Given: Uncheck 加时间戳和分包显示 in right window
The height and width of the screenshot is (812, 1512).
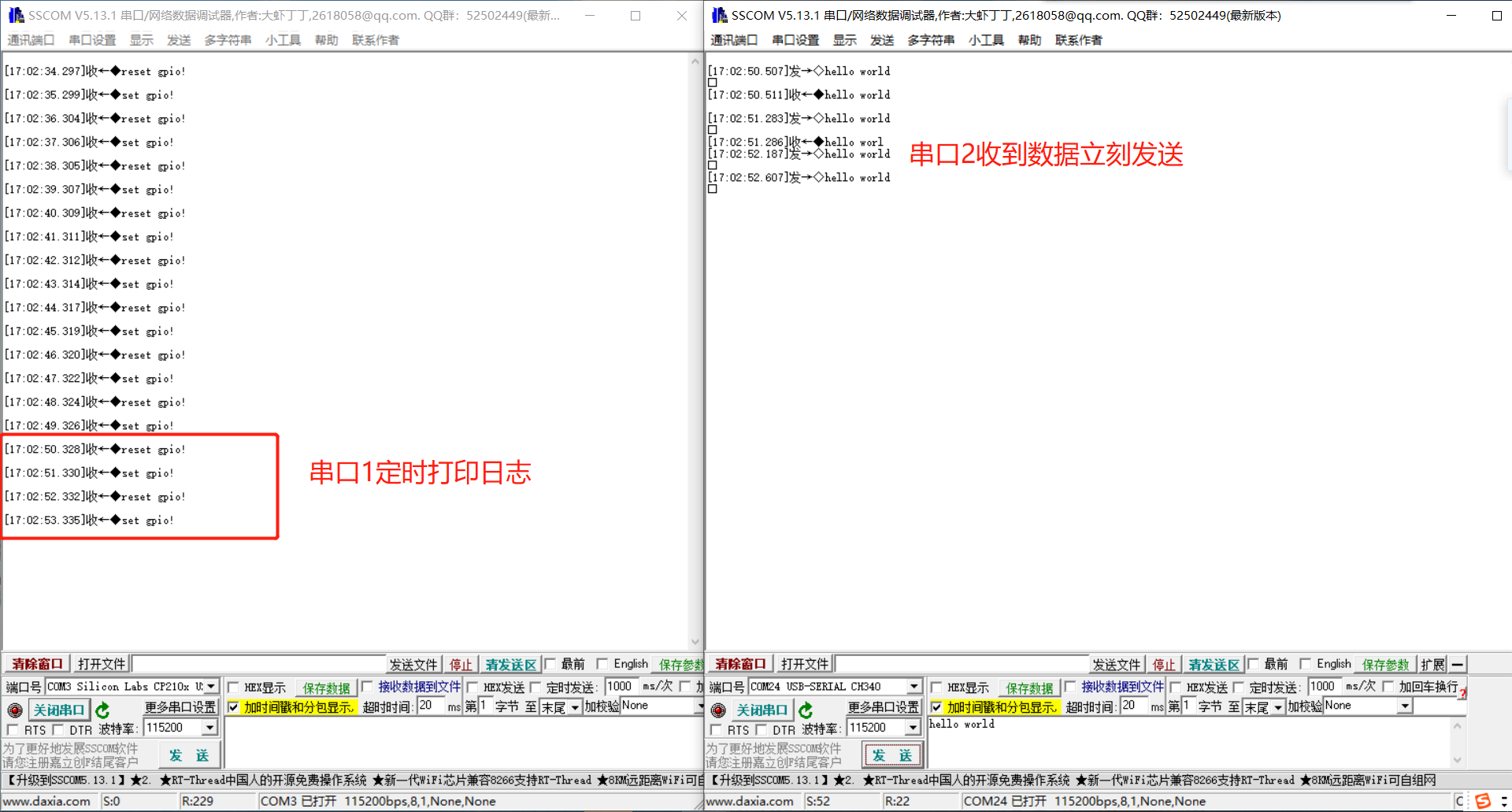Looking at the screenshot, I should pos(936,706).
